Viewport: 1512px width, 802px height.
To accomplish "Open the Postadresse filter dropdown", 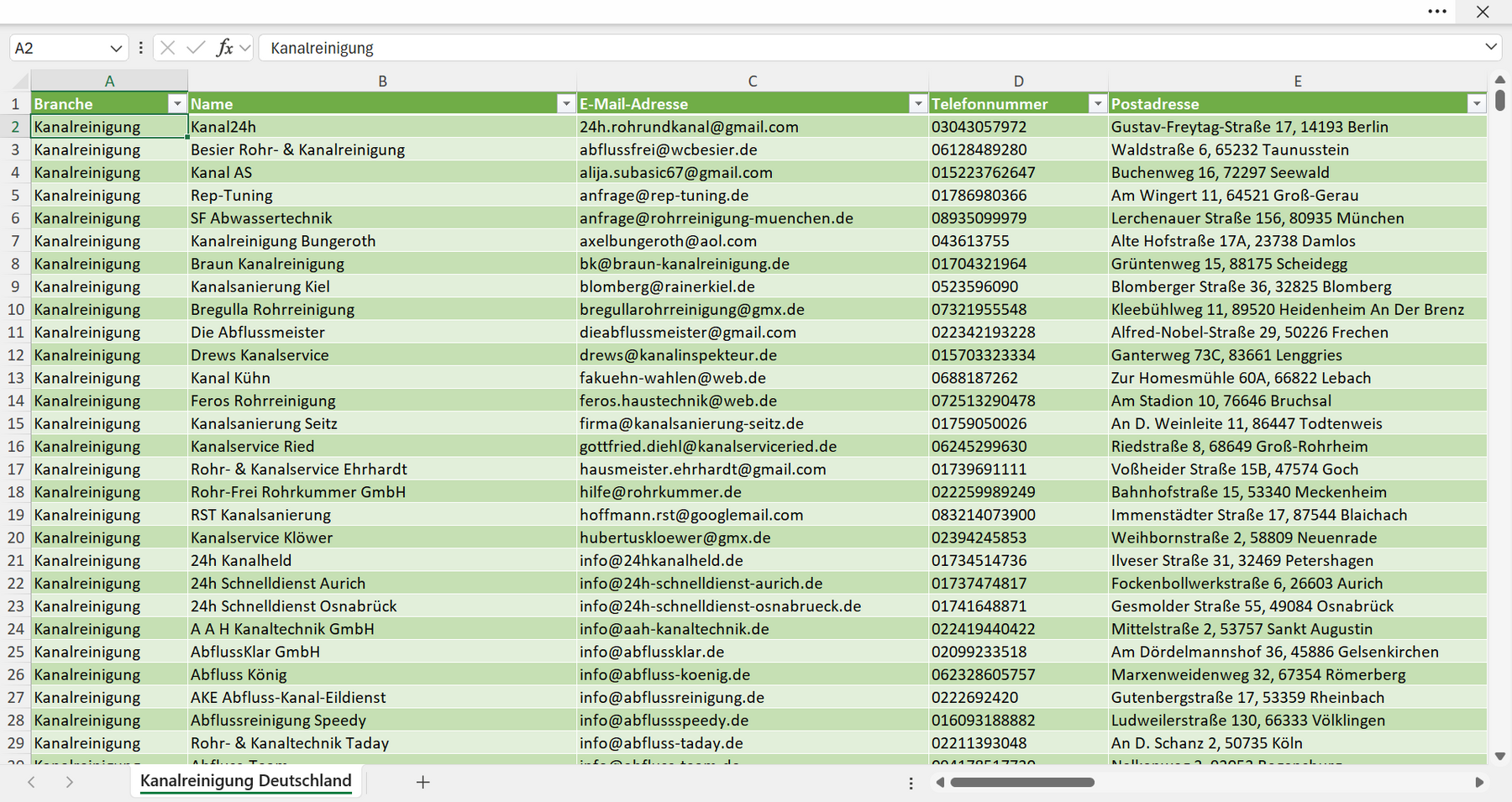I will pos(1477,103).
